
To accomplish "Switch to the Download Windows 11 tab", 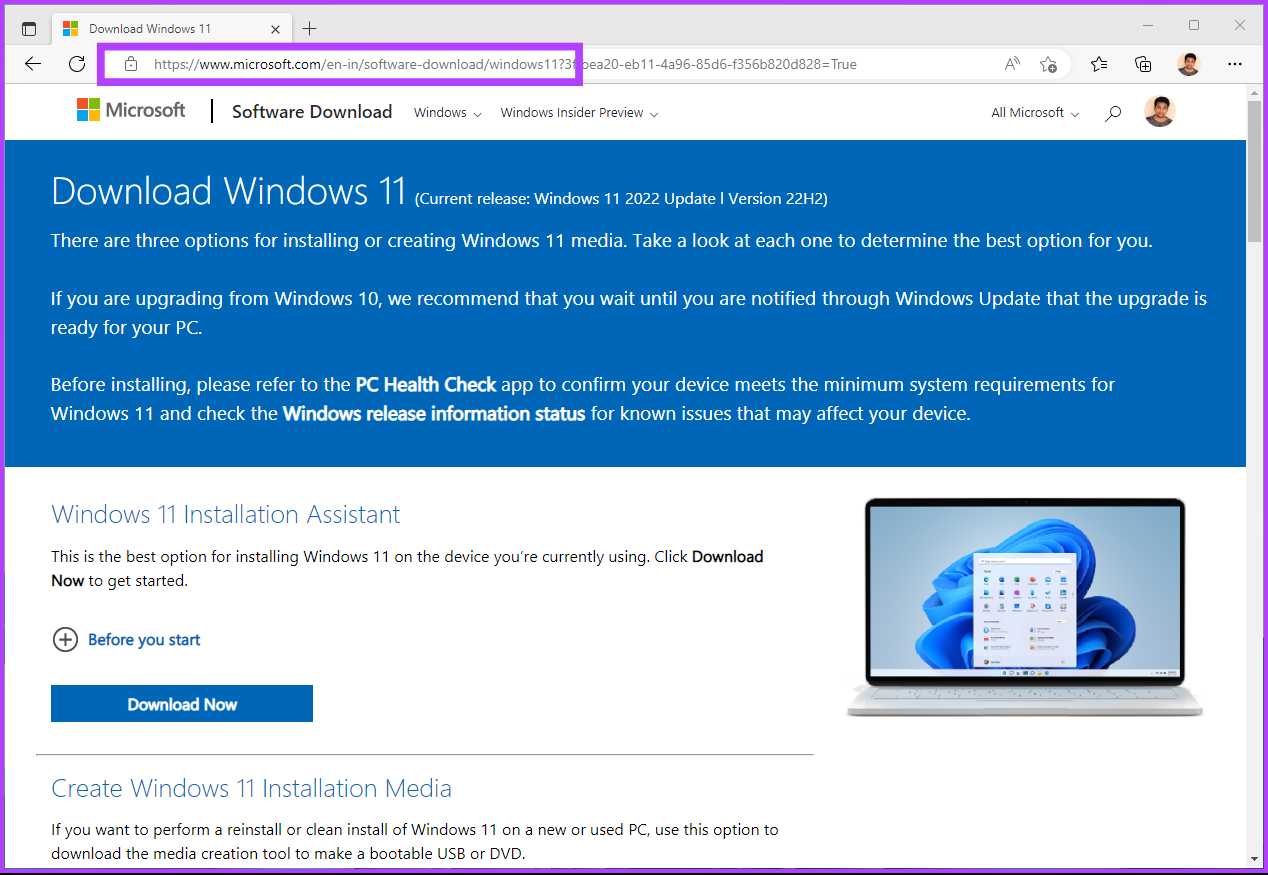I will pyautogui.click(x=160, y=28).
